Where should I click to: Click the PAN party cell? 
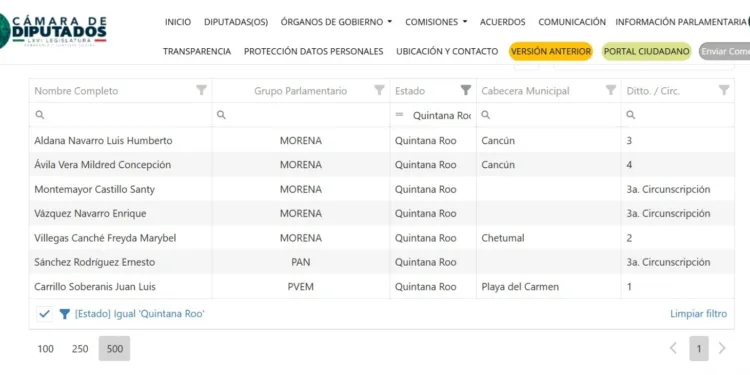coord(301,262)
